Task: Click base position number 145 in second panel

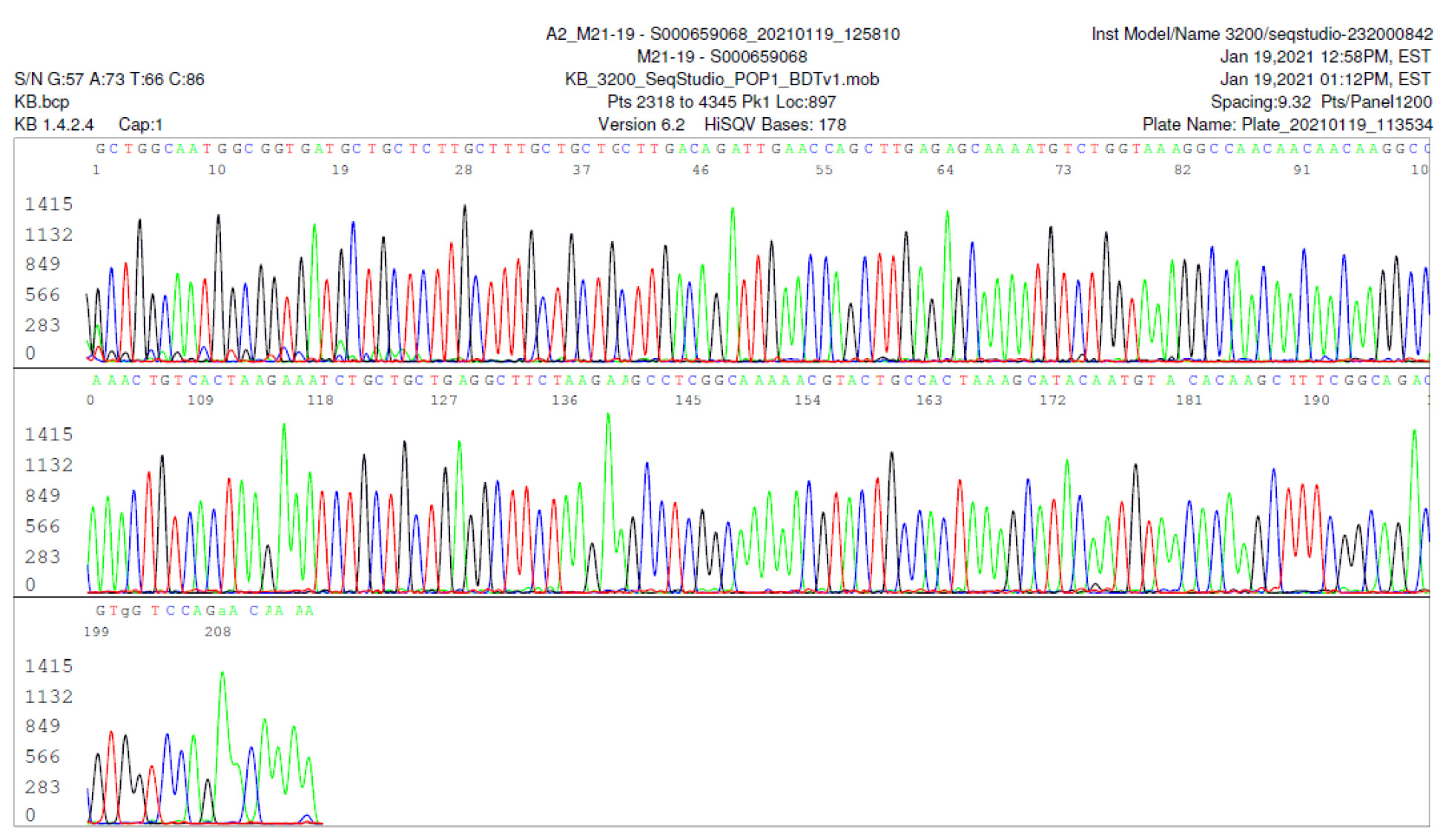Action: pos(688,400)
